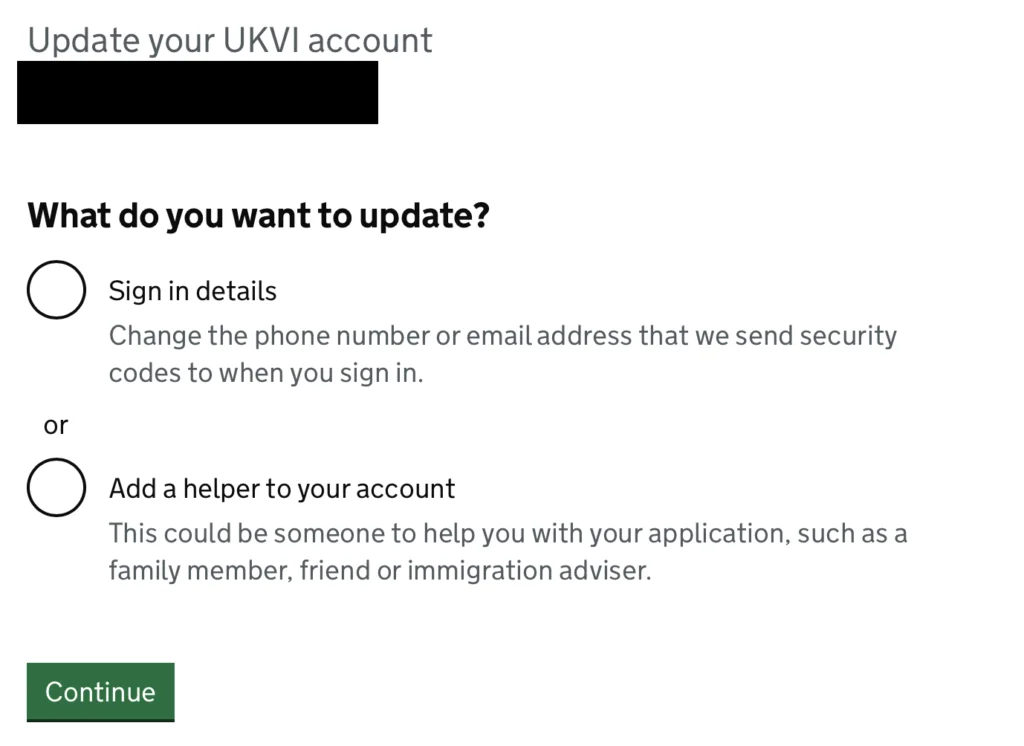Image resolution: width=1024 pixels, height=746 pixels.
Task: Click the hint line "codes to when you sign in."
Action: [x=266, y=373]
